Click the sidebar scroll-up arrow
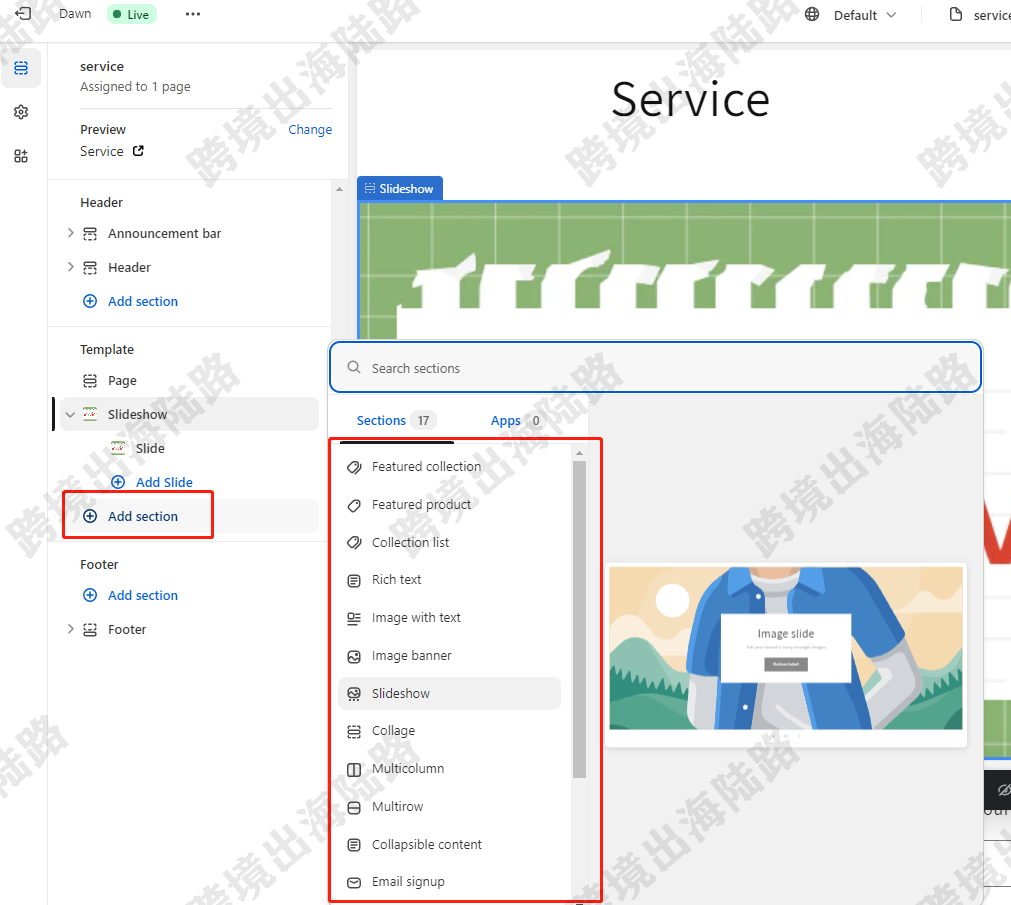1011x905 pixels. pyautogui.click(x=339, y=190)
